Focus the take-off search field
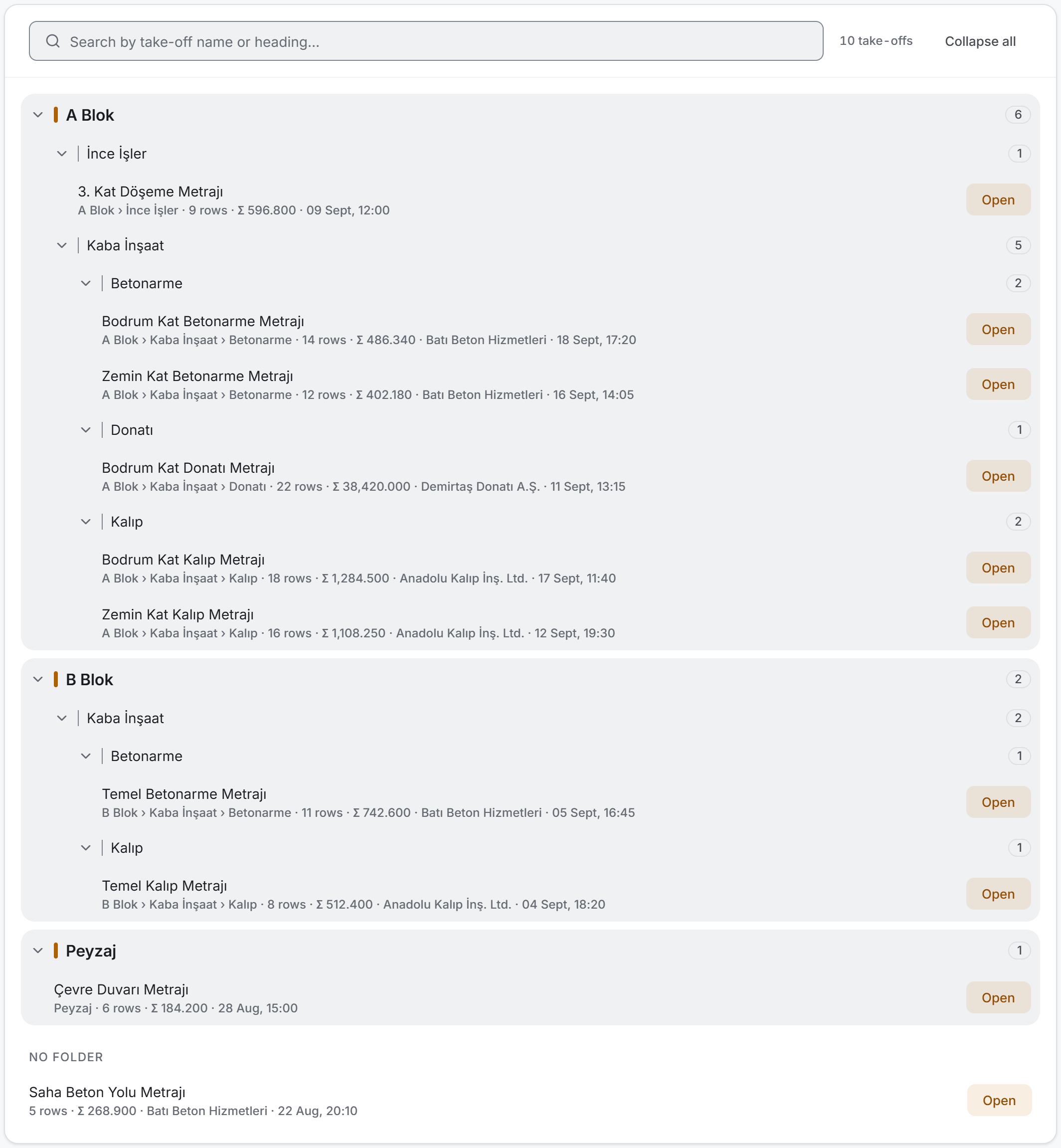Screen dimensions: 1061x1148 [426, 41]
